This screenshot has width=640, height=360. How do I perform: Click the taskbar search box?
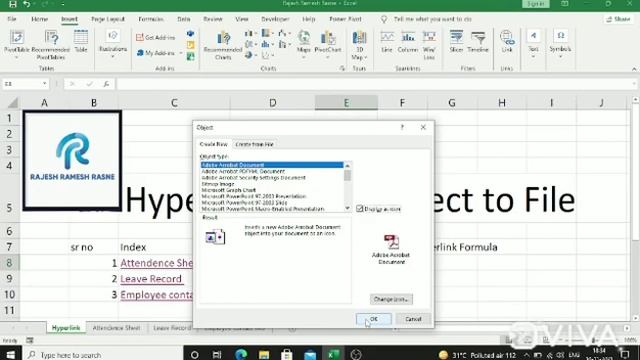point(104,355)
